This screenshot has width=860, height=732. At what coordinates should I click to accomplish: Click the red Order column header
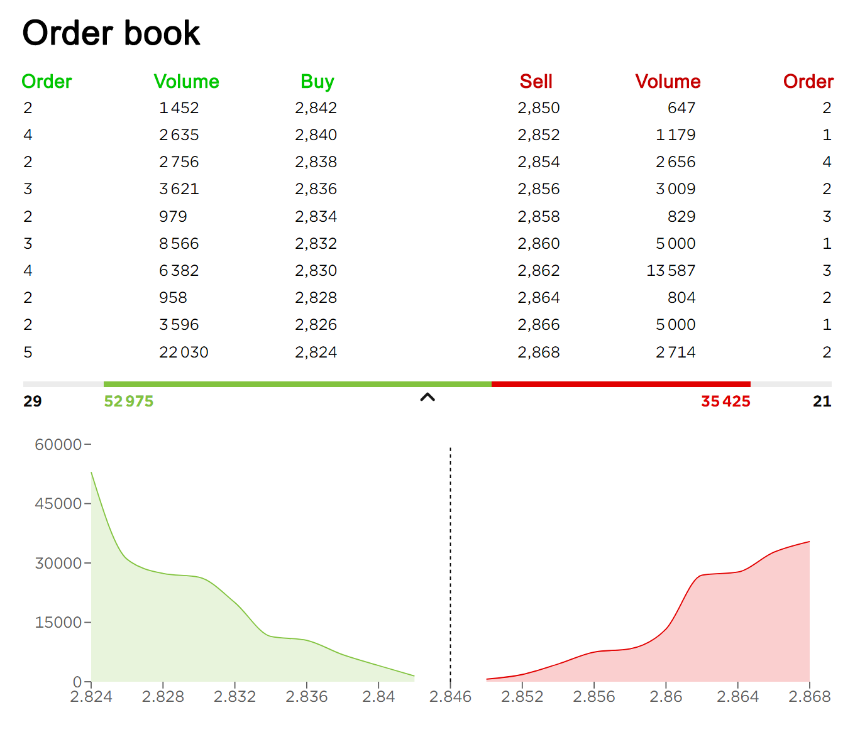click(x=808, y=81)
